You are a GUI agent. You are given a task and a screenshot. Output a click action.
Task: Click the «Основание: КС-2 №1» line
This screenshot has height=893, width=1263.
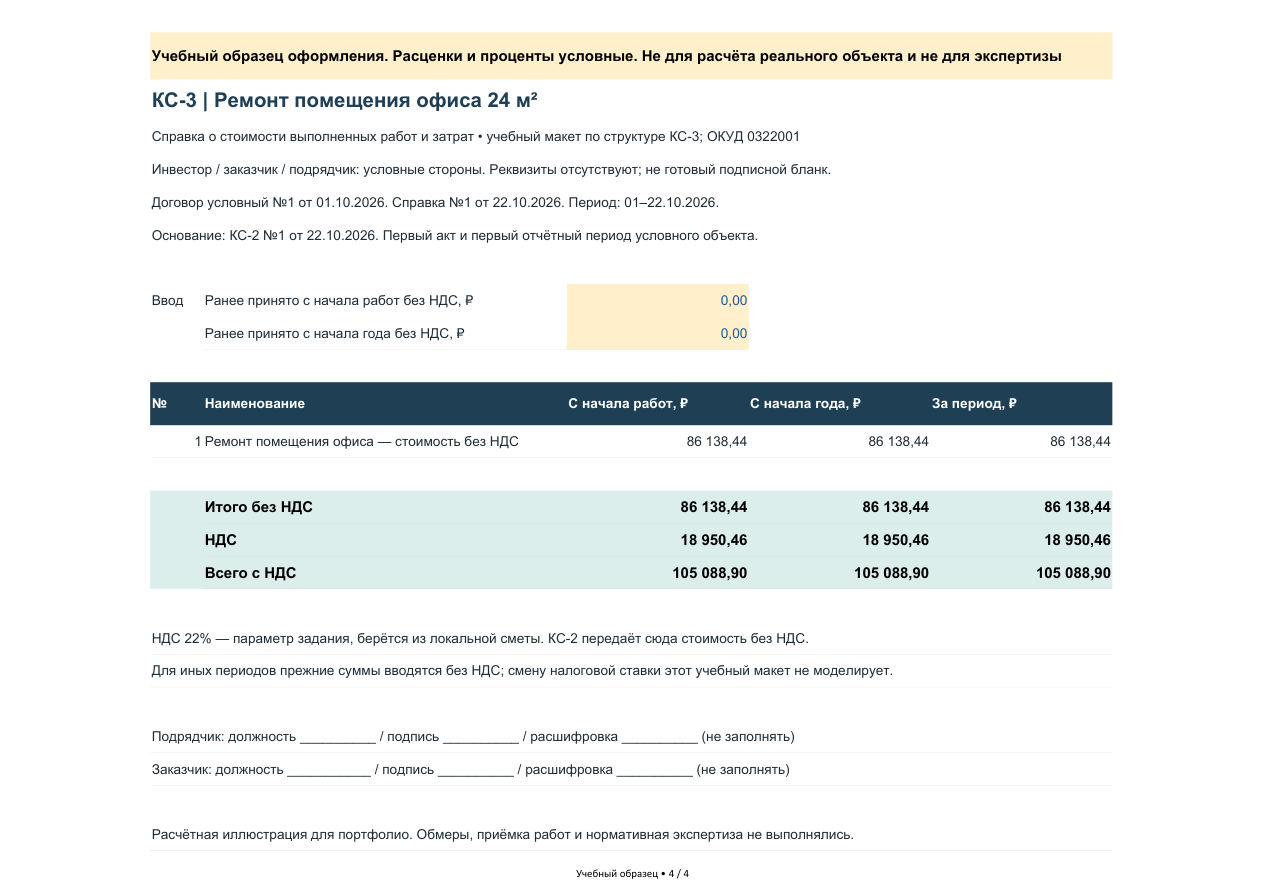455,236
